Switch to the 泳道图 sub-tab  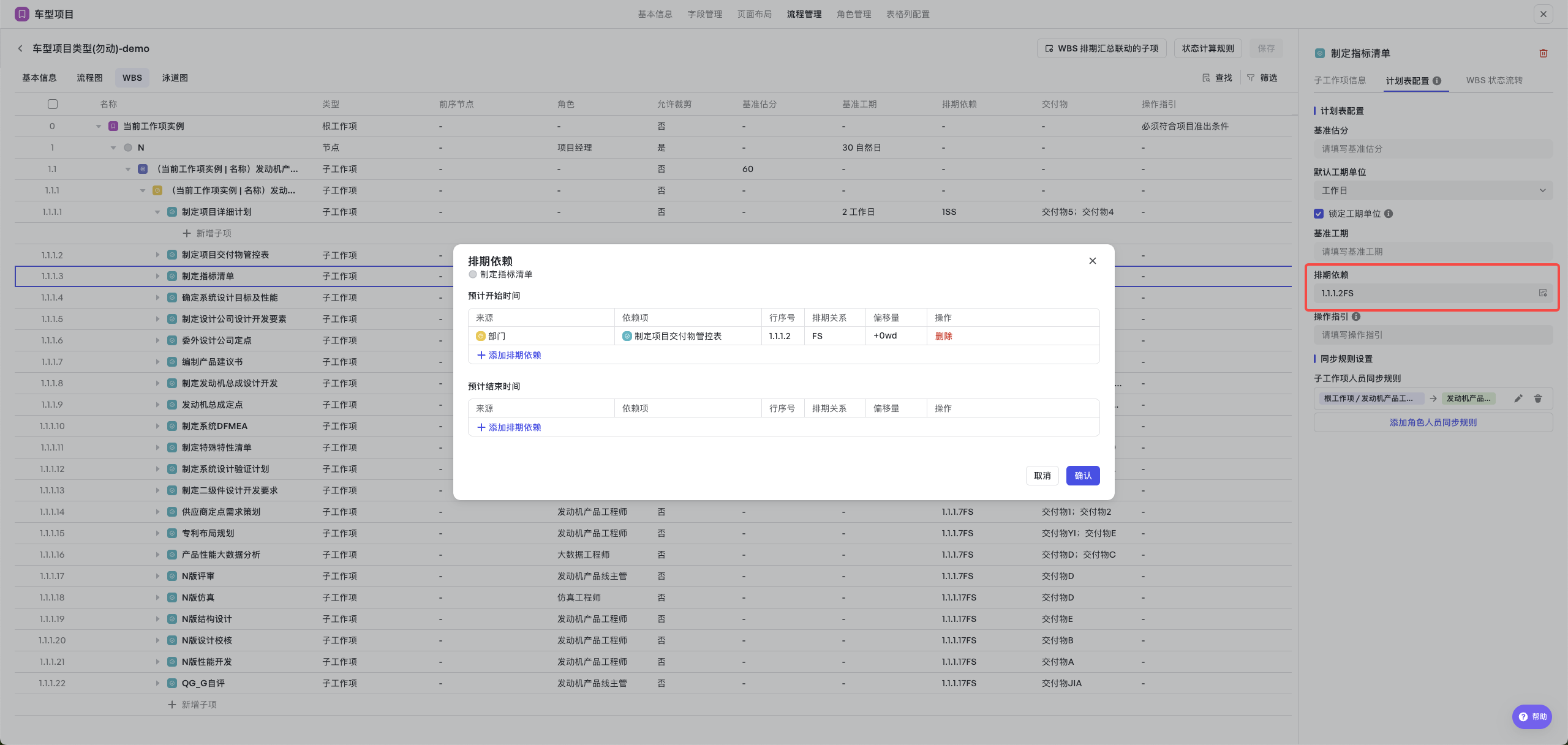pos(175,78)
